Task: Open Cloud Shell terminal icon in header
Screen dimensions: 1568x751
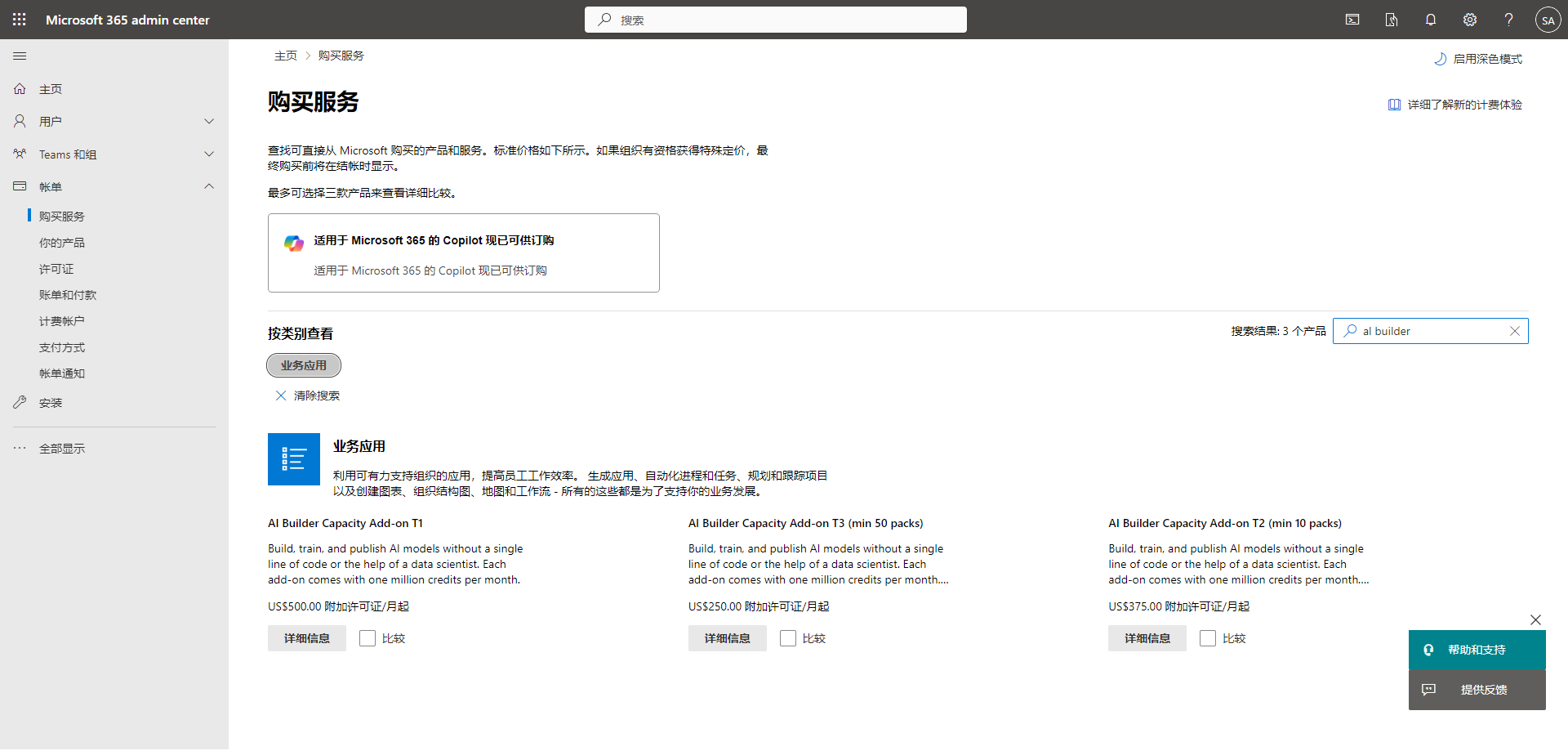Action: [1352, 20]
